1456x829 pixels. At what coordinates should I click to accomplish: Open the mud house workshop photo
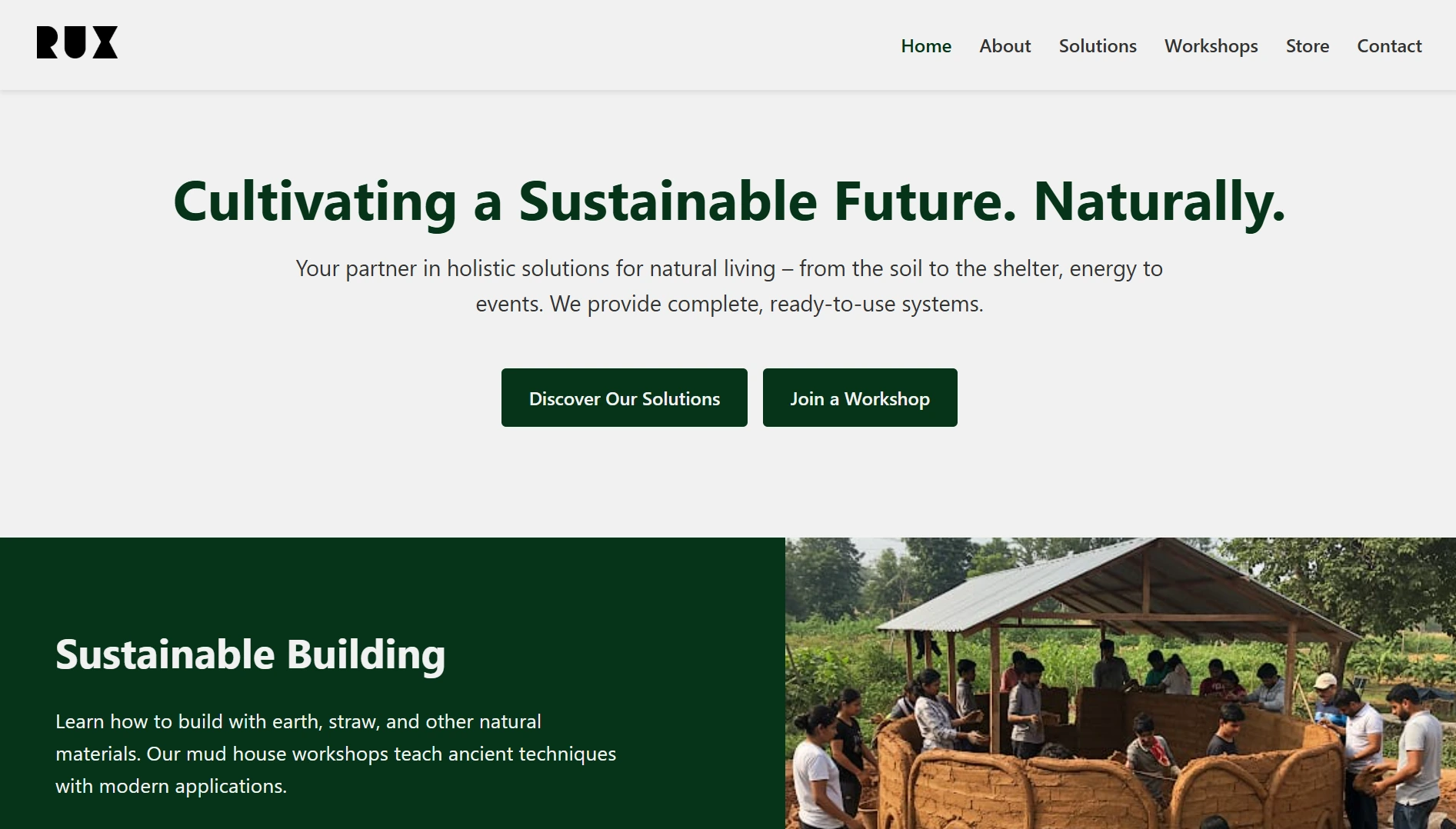(1120, 683)
